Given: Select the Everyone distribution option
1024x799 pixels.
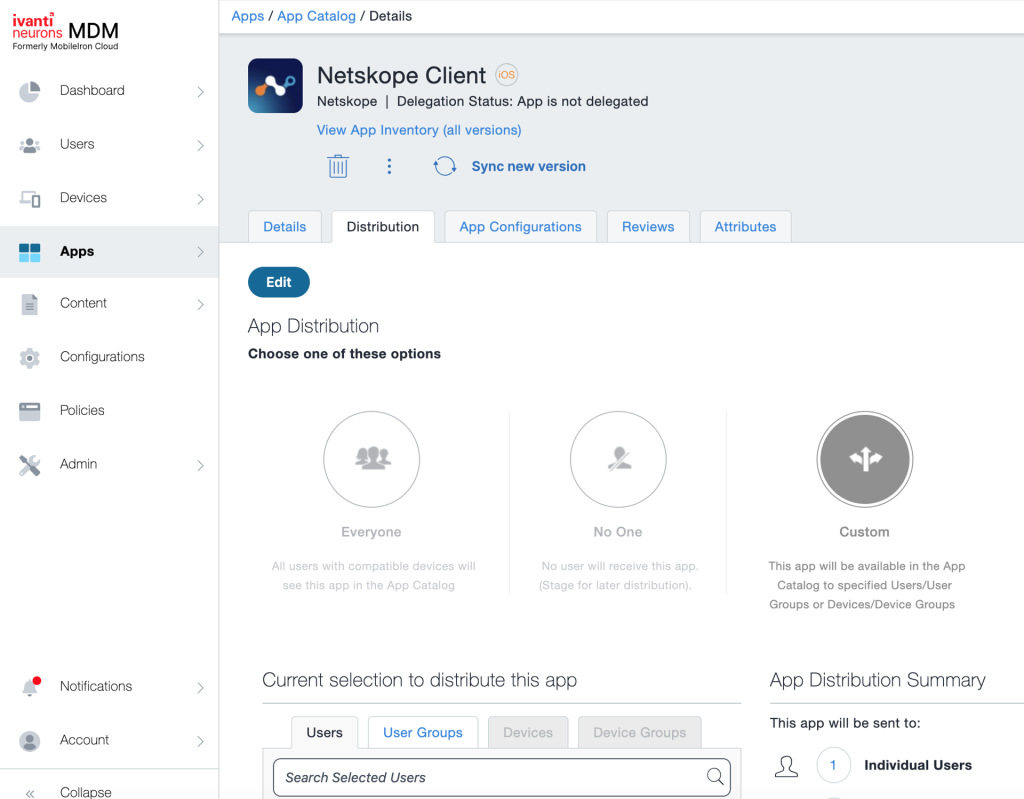Looking at the screenshot, I should pos(371,459).
